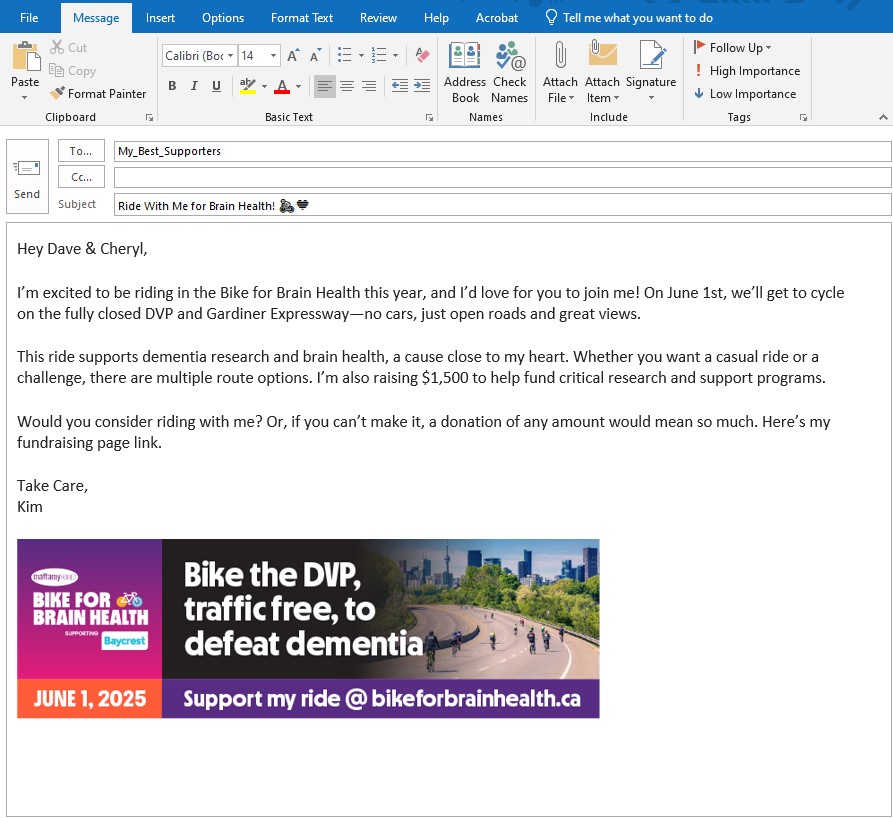Click into the Subject field

click(x=502, y=205)
